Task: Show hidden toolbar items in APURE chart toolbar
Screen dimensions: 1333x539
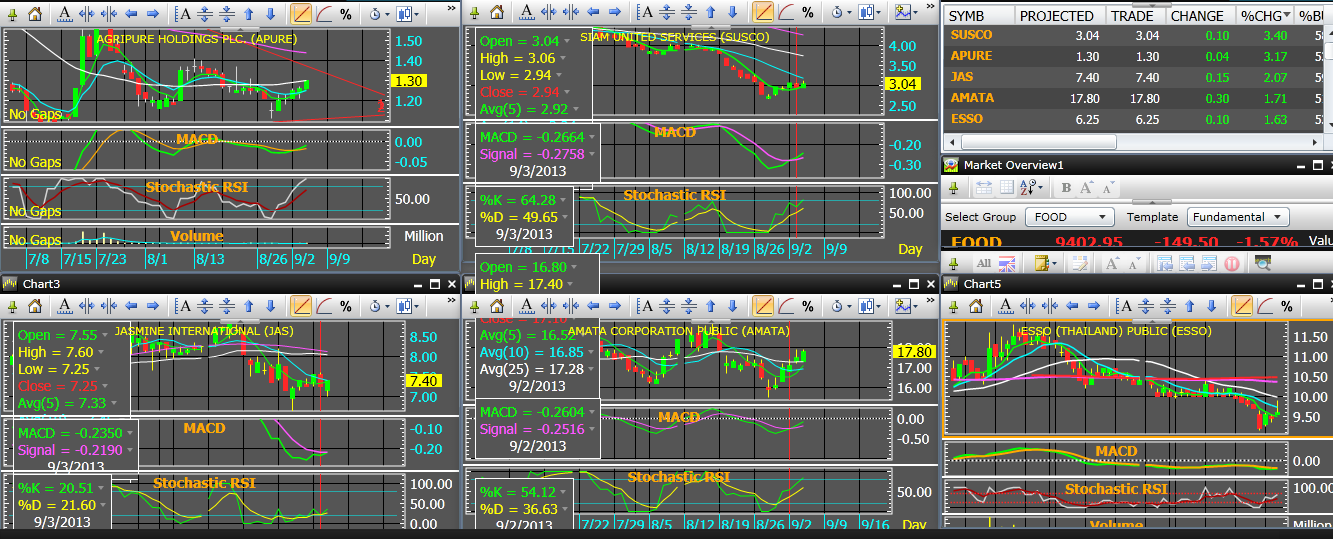Action: (x=451, y=8)
